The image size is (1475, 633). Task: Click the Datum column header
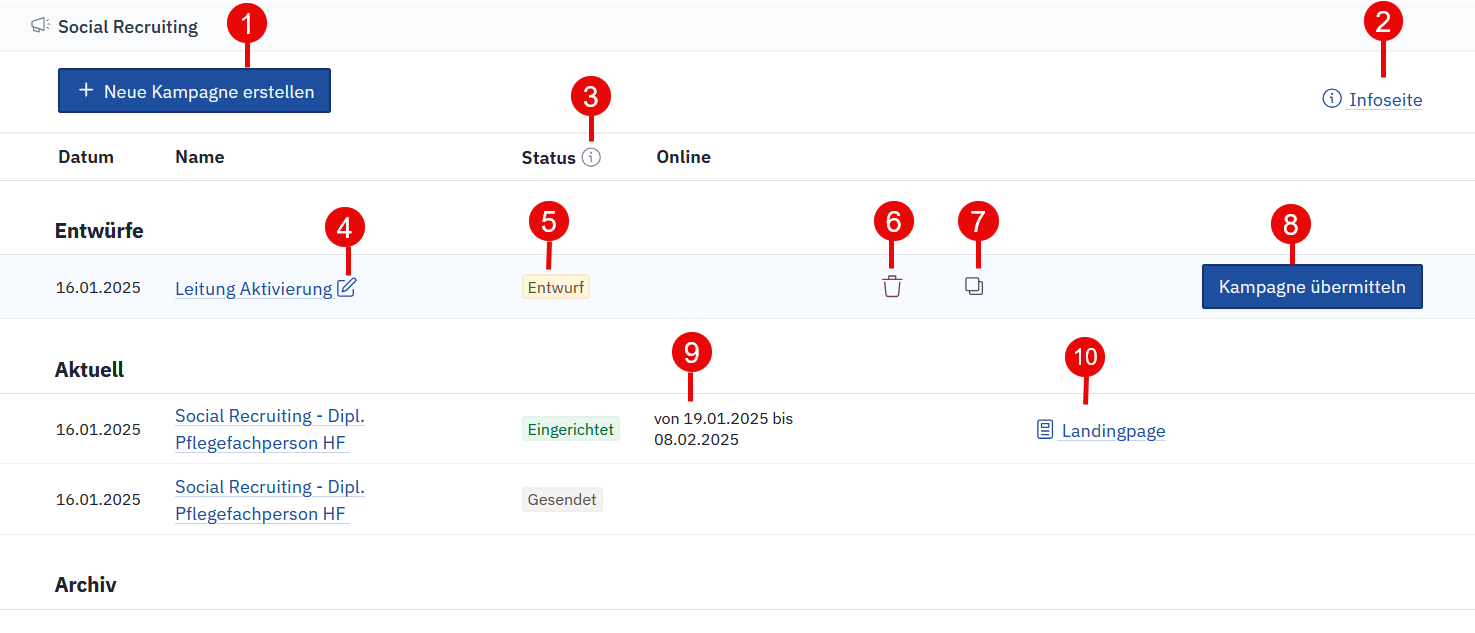(86, 157)
